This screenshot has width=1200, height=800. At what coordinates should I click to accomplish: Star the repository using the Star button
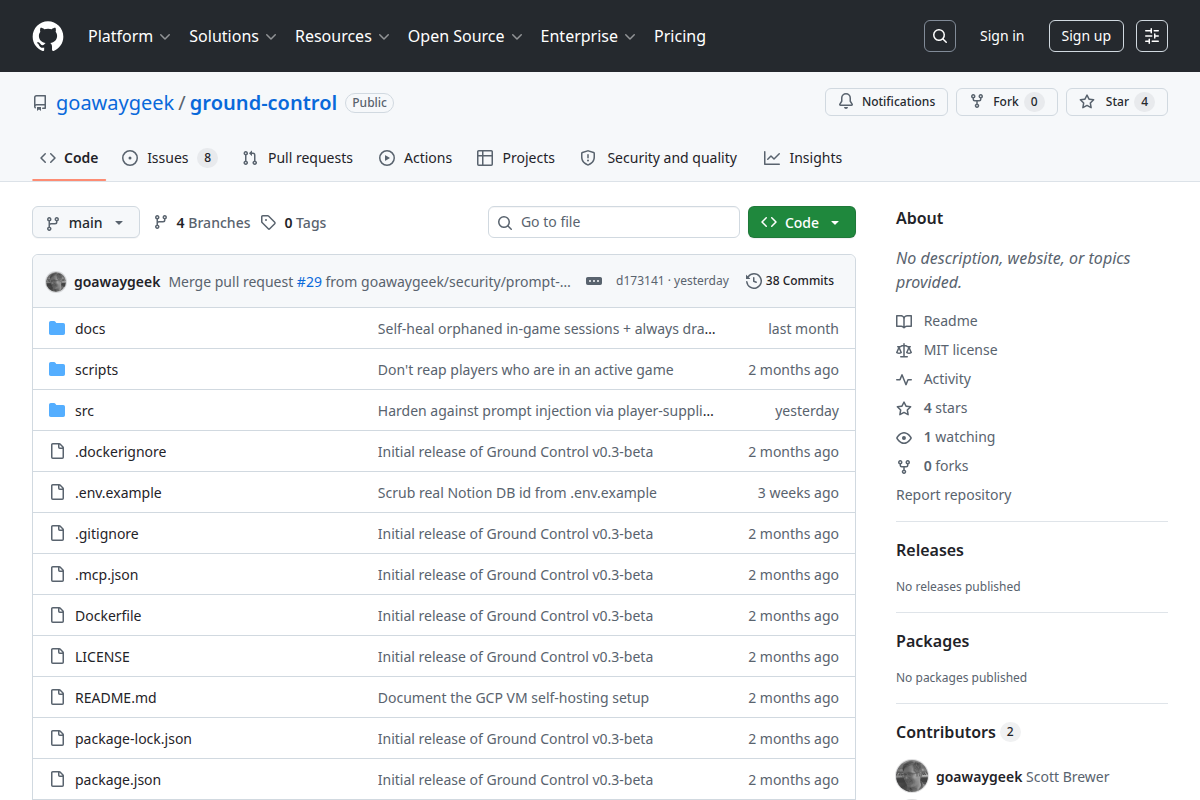click(1117, 102)
